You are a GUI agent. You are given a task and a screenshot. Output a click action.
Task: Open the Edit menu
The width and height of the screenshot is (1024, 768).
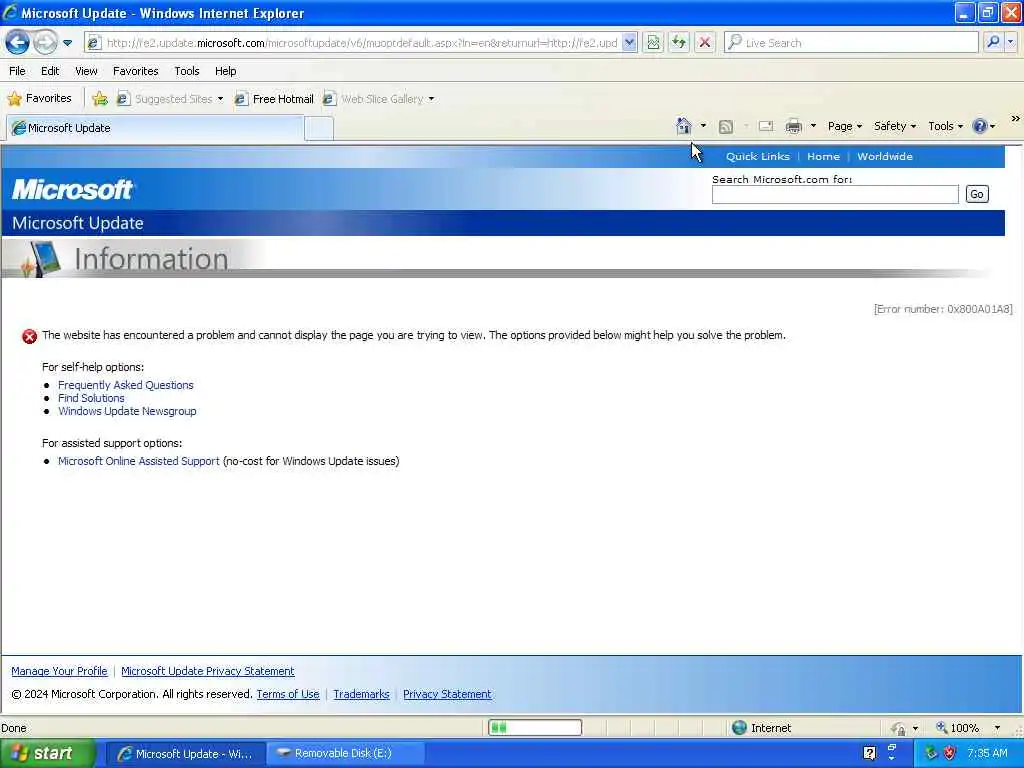[50, 71]
